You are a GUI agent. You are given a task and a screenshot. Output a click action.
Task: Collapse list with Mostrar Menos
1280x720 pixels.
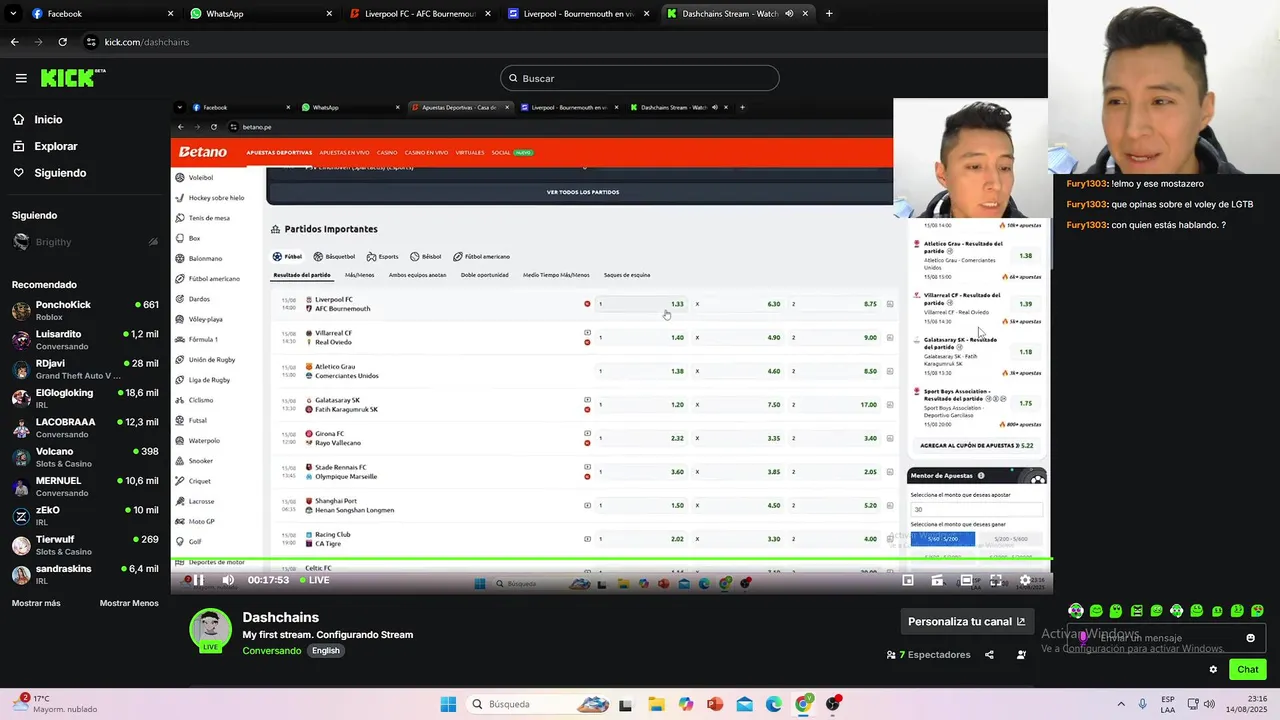[129, 603]
